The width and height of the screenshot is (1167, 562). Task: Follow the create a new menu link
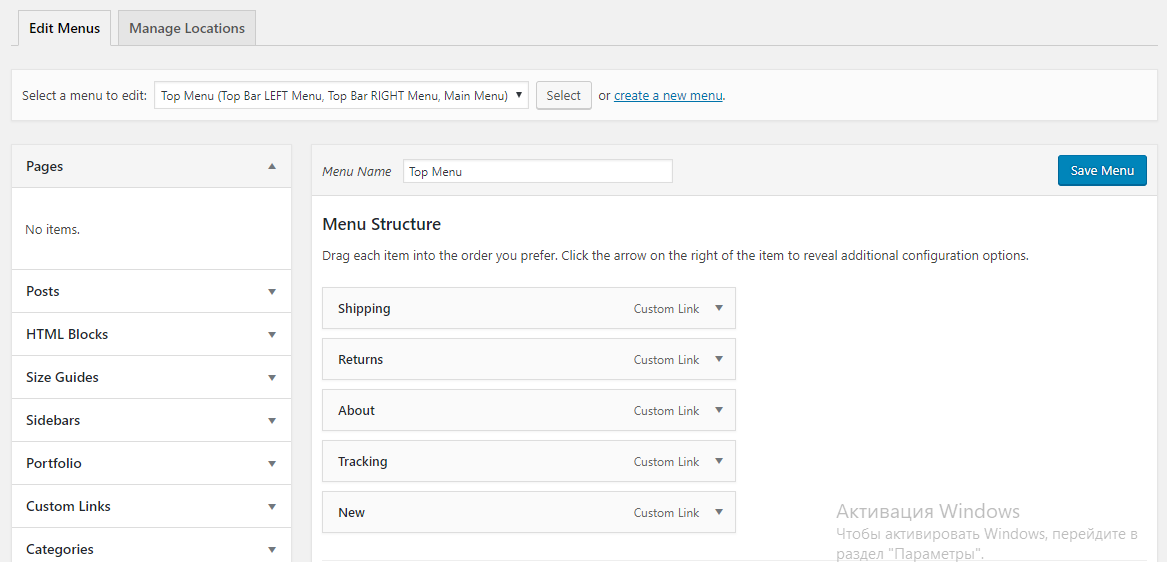coord(668,96)
